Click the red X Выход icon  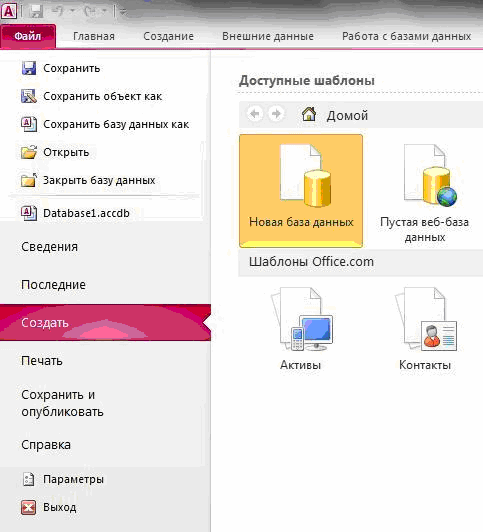(28, 508)
